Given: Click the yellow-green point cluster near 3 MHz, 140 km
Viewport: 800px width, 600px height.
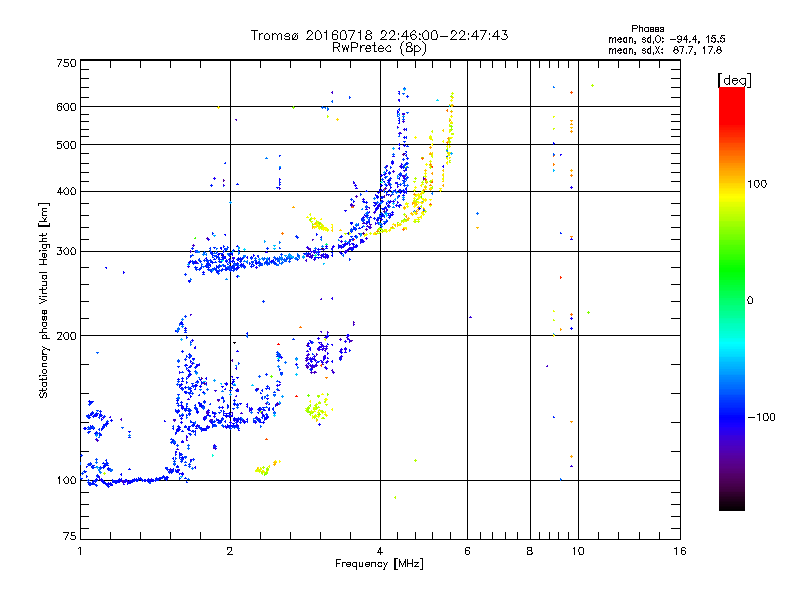Looking at the screenshot, I should (x=317, y=408).
